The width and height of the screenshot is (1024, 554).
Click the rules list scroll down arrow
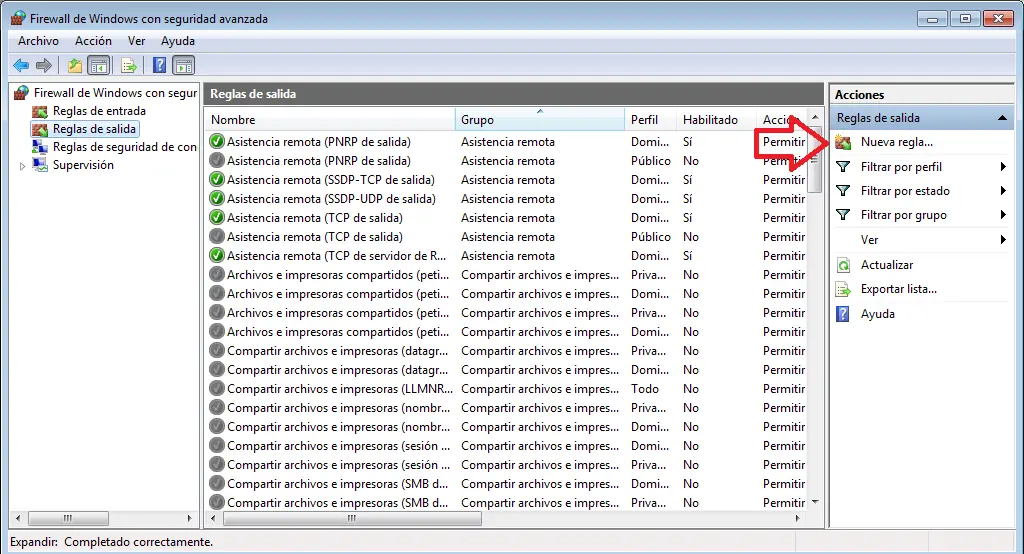(814, 502)
